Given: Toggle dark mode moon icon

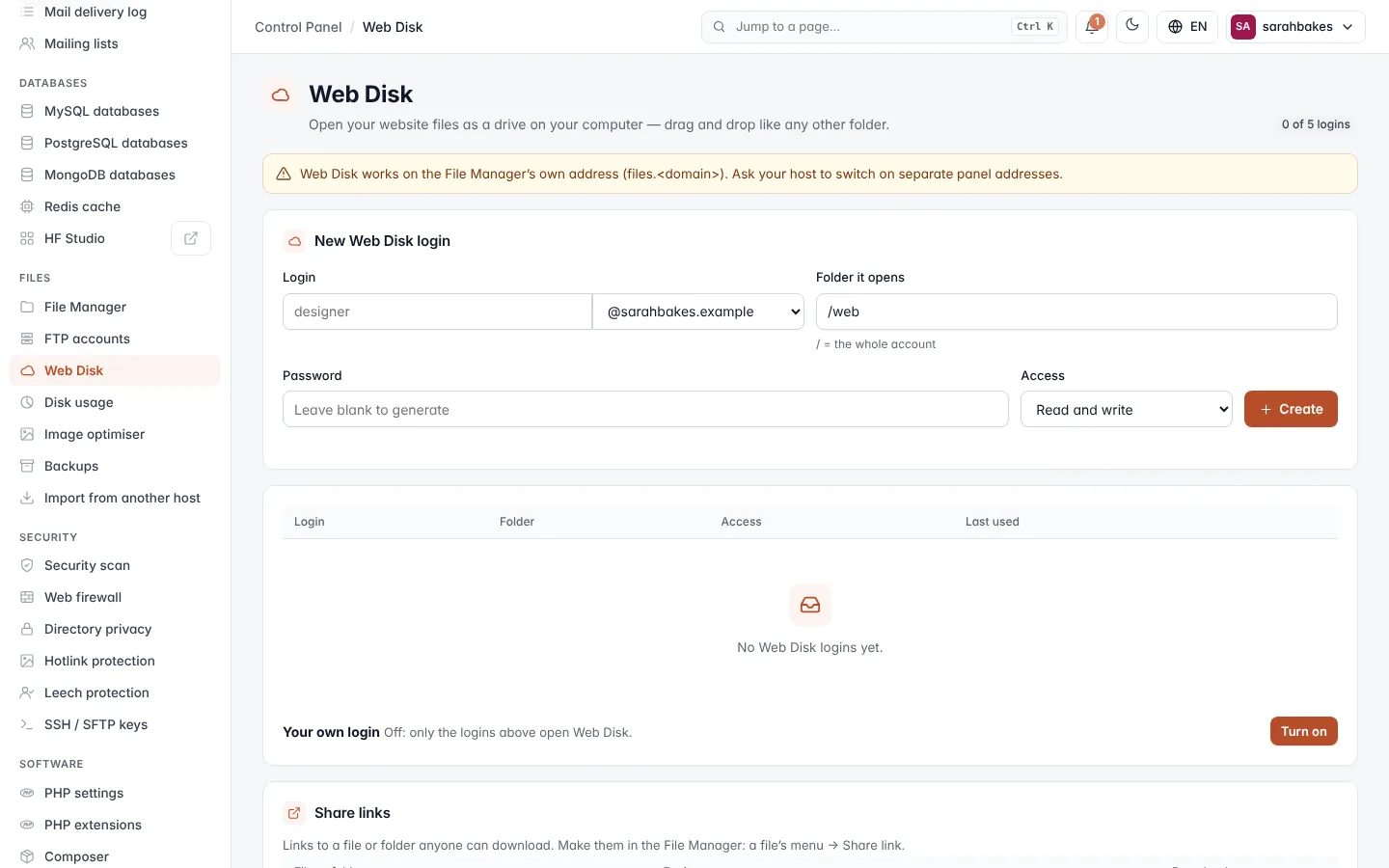Looking at the screenshot, I should 1132,26.
